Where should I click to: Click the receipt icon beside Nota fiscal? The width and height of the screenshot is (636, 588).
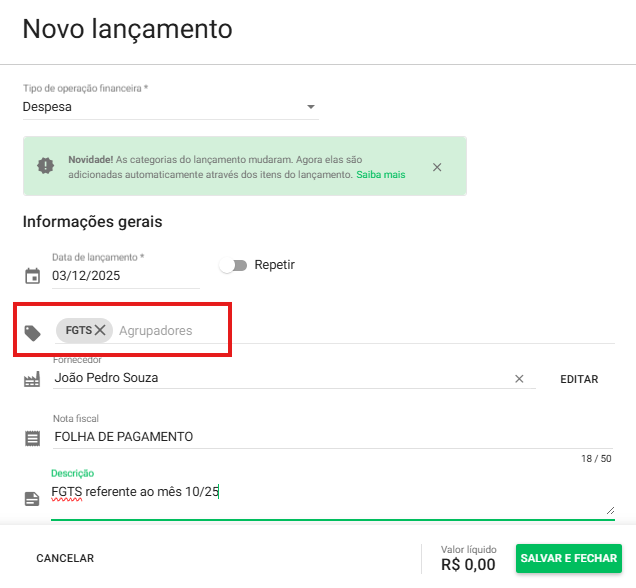[32, 437]
